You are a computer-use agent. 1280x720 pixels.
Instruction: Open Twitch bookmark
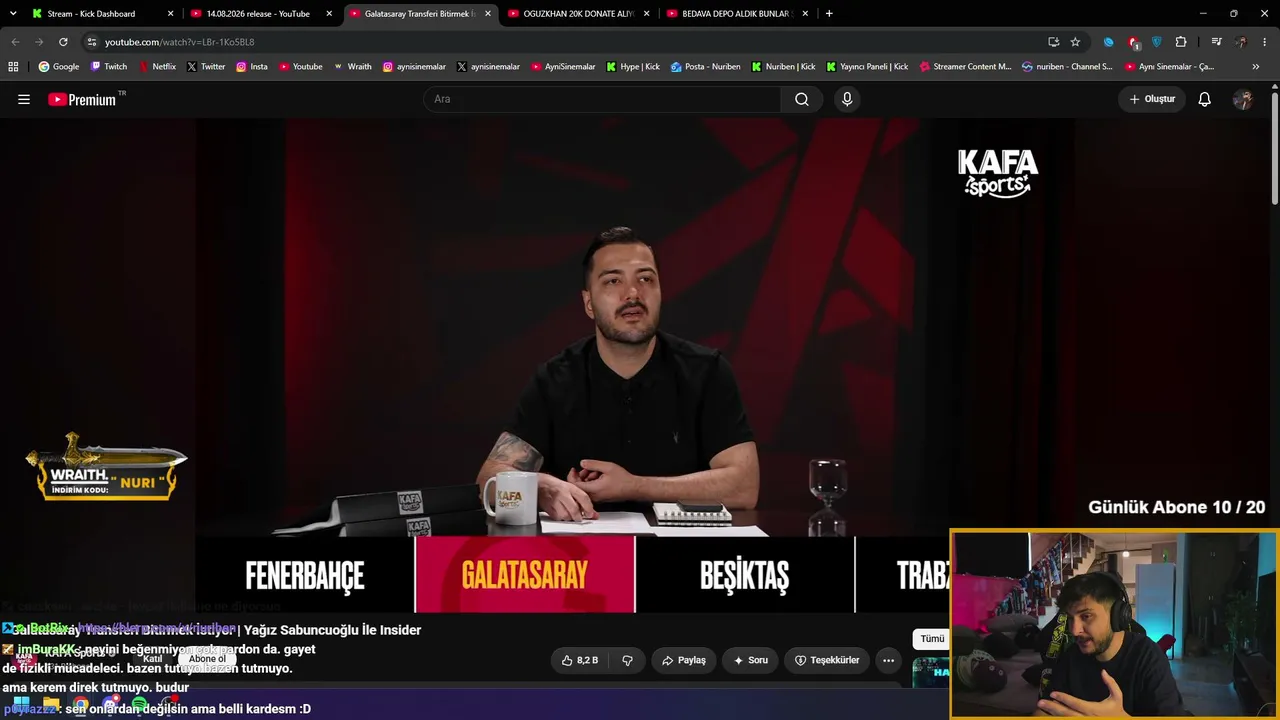point(109,67)
